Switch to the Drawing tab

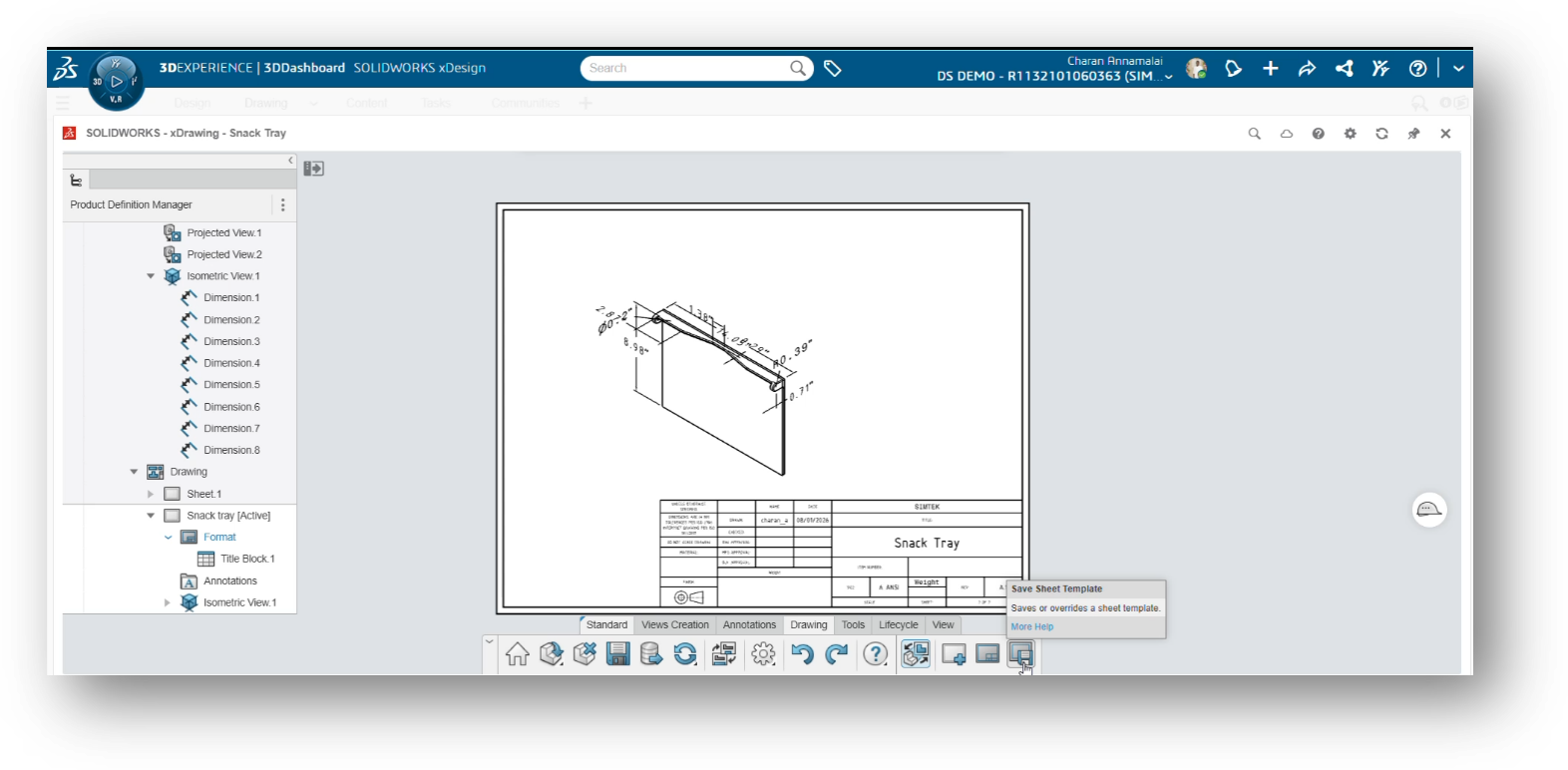point(809,625)
